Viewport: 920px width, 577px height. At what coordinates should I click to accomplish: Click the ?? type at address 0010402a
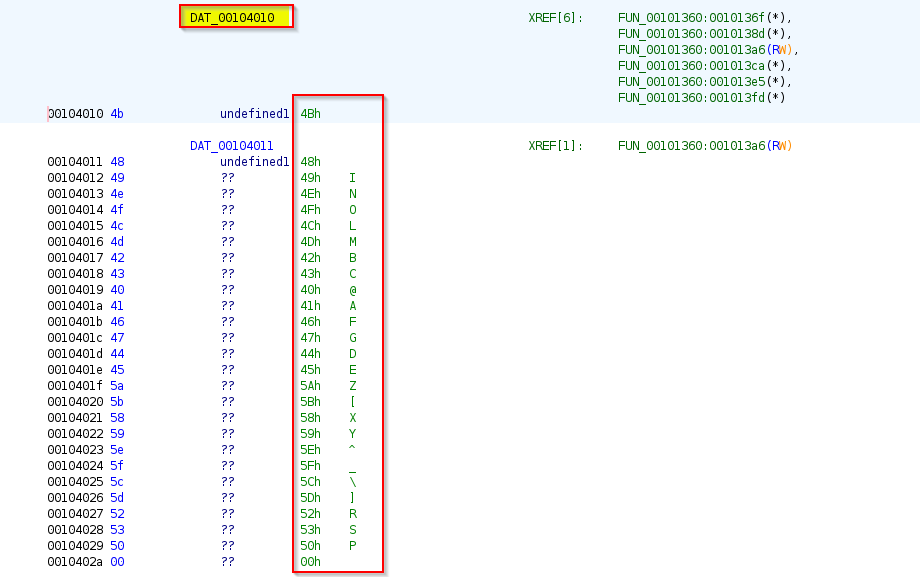pyautogui.click(x=228, y=562)
